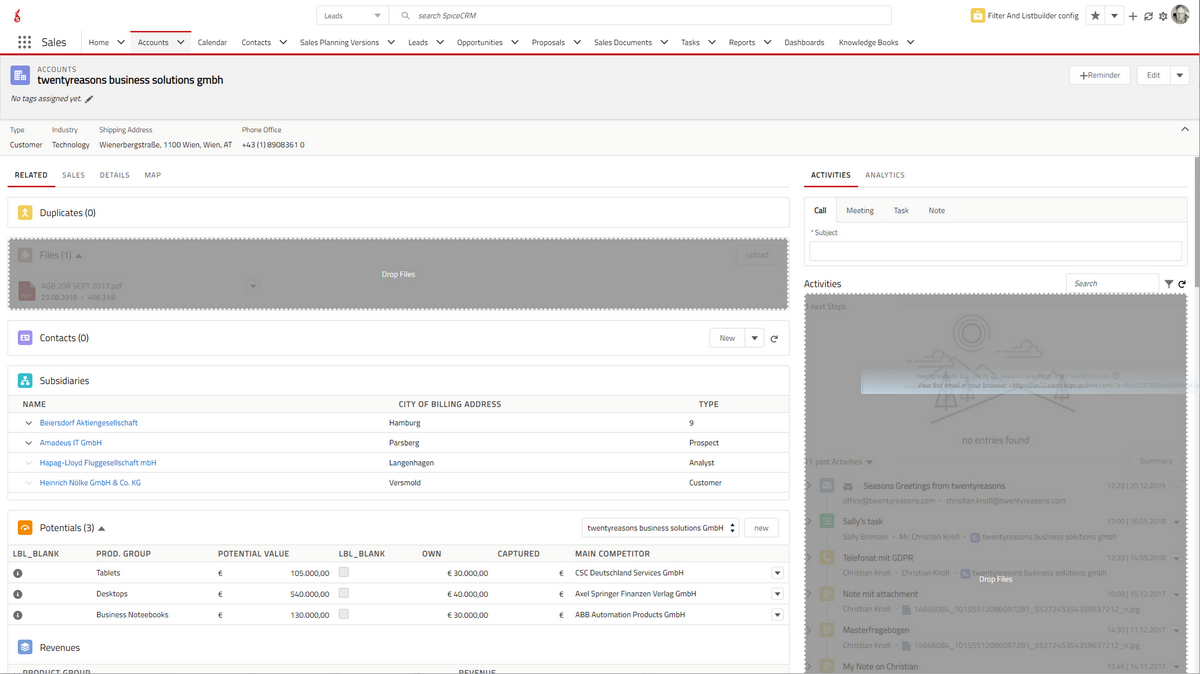The height and width of the screenshot is (674, 1200).
Task: Click the SpiceCRM red logo
Action: [x=19, y=16]
